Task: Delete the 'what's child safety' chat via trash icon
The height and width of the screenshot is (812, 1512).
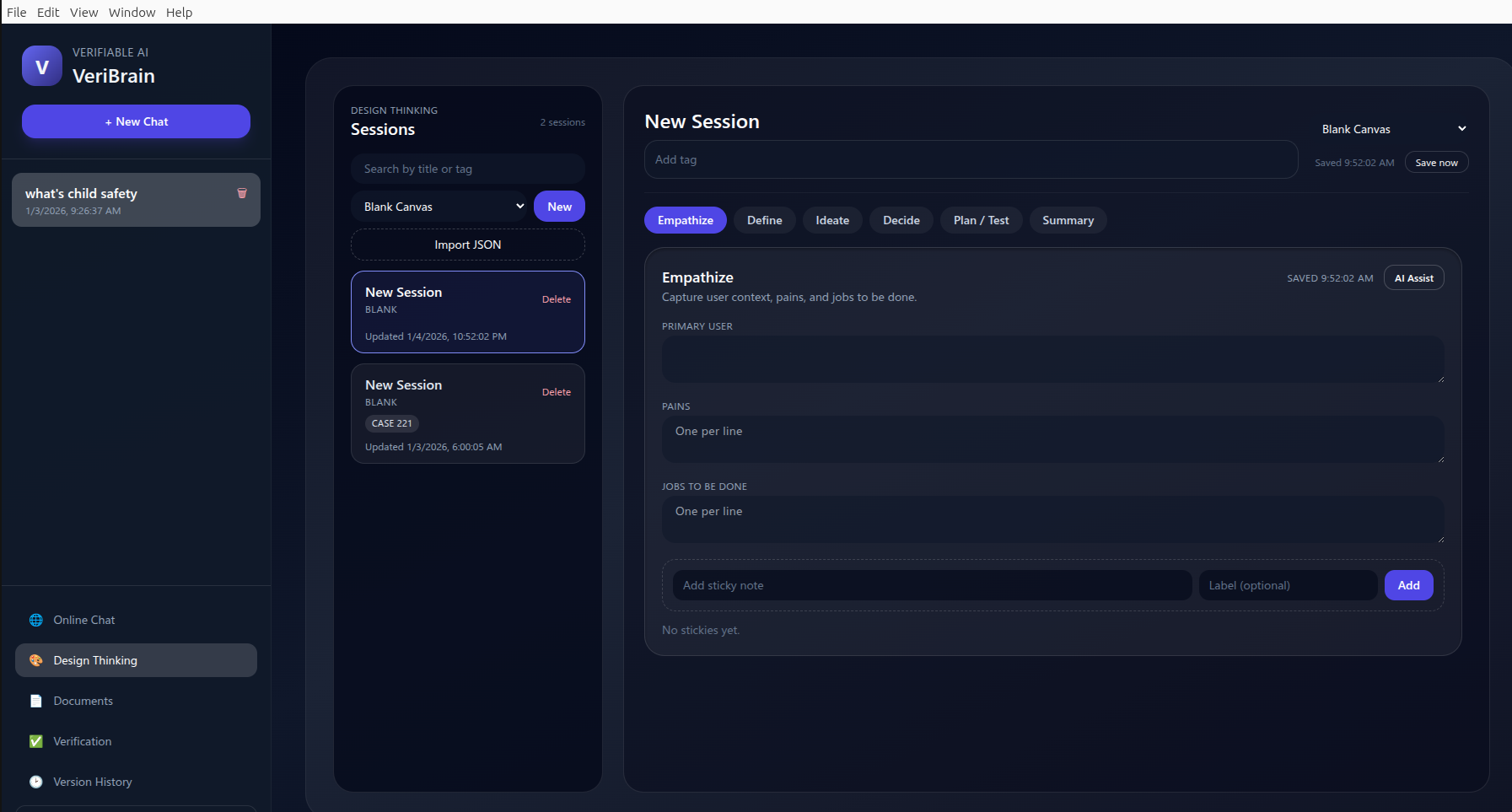Action: (242, 193)
